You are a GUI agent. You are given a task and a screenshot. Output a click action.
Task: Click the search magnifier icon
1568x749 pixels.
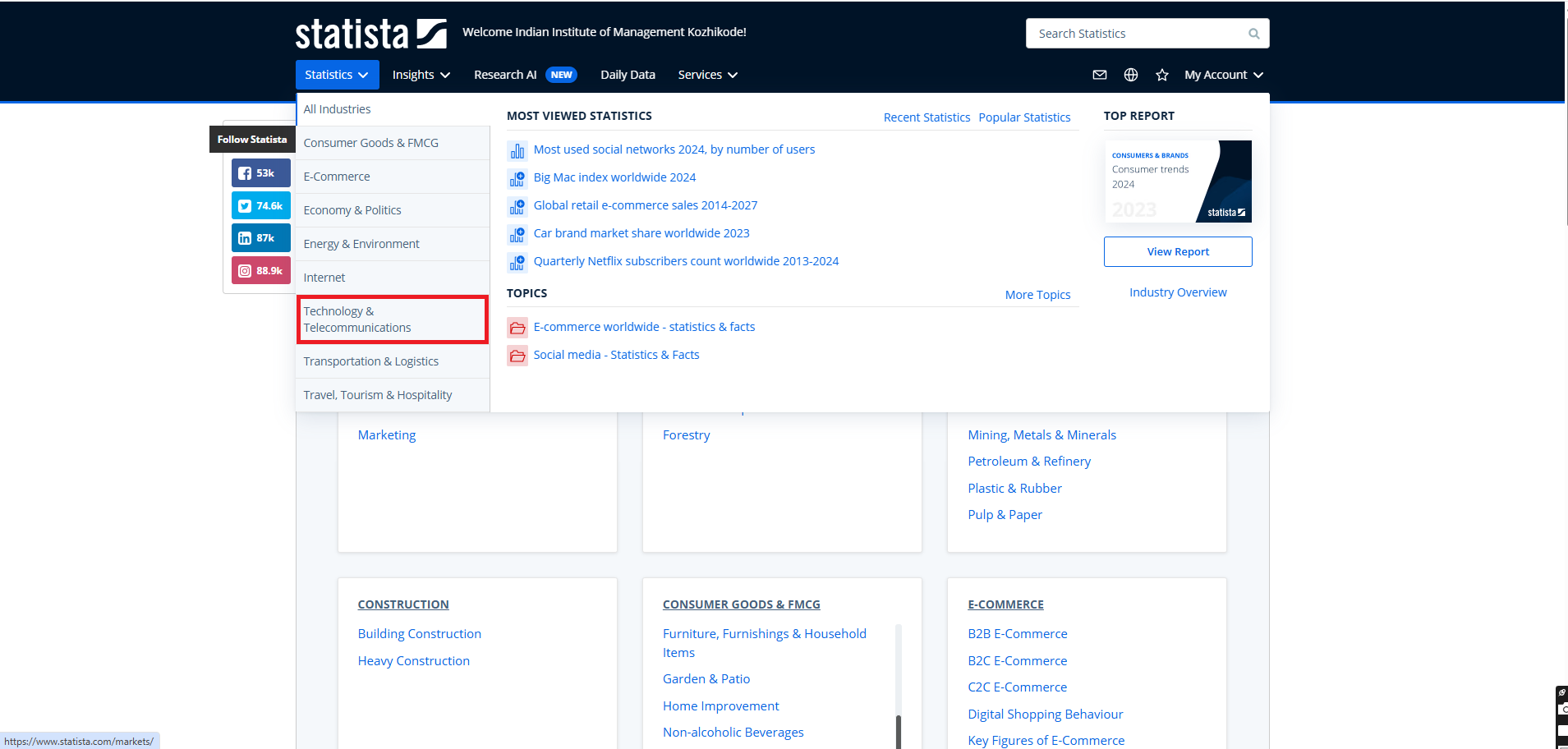(1253, 34)
